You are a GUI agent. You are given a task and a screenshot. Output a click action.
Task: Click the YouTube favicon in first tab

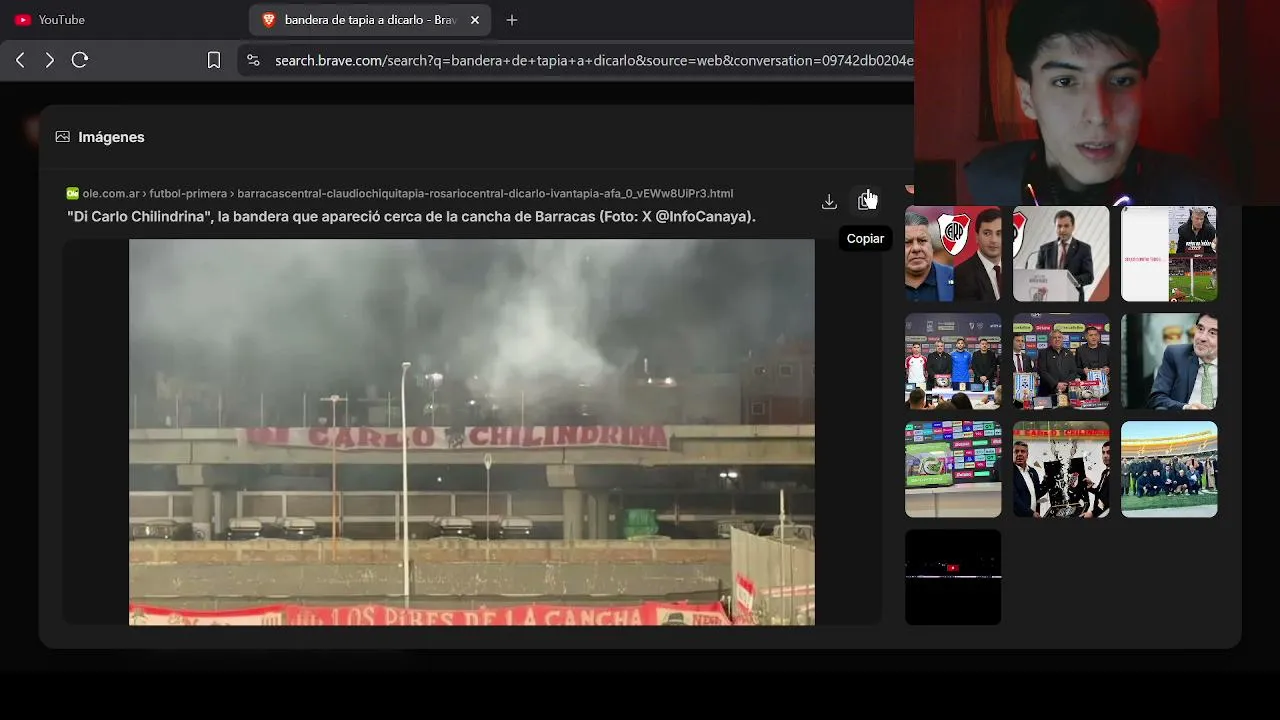coord(23,20)
